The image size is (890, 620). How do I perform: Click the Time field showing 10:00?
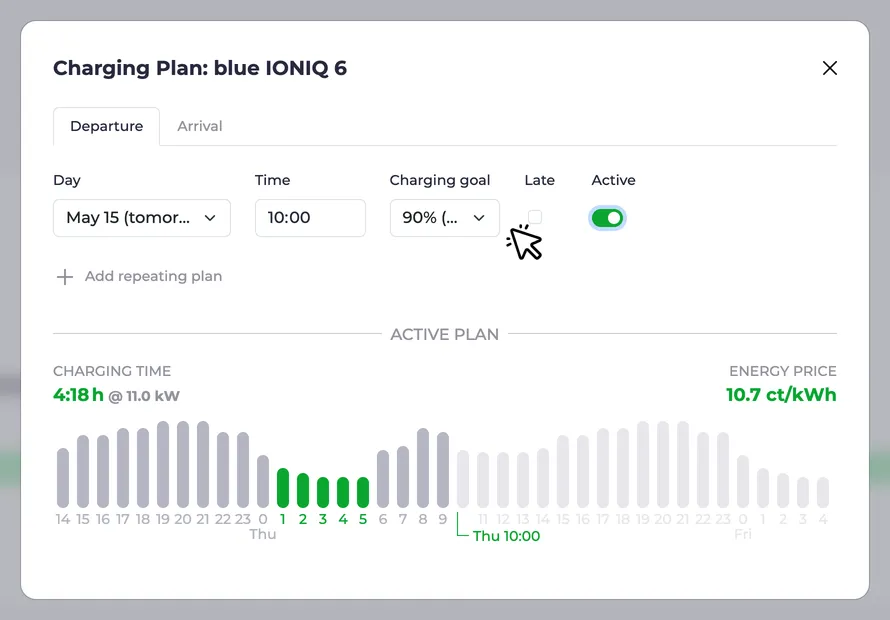310,218
